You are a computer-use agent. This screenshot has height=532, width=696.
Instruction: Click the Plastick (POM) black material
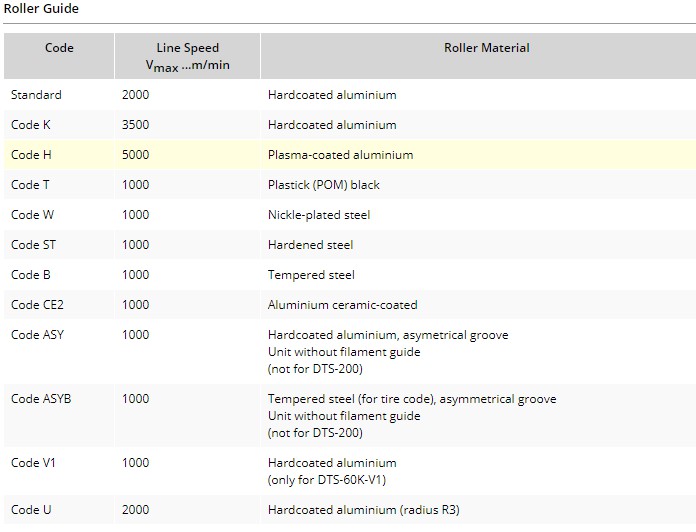coord(323,185)
